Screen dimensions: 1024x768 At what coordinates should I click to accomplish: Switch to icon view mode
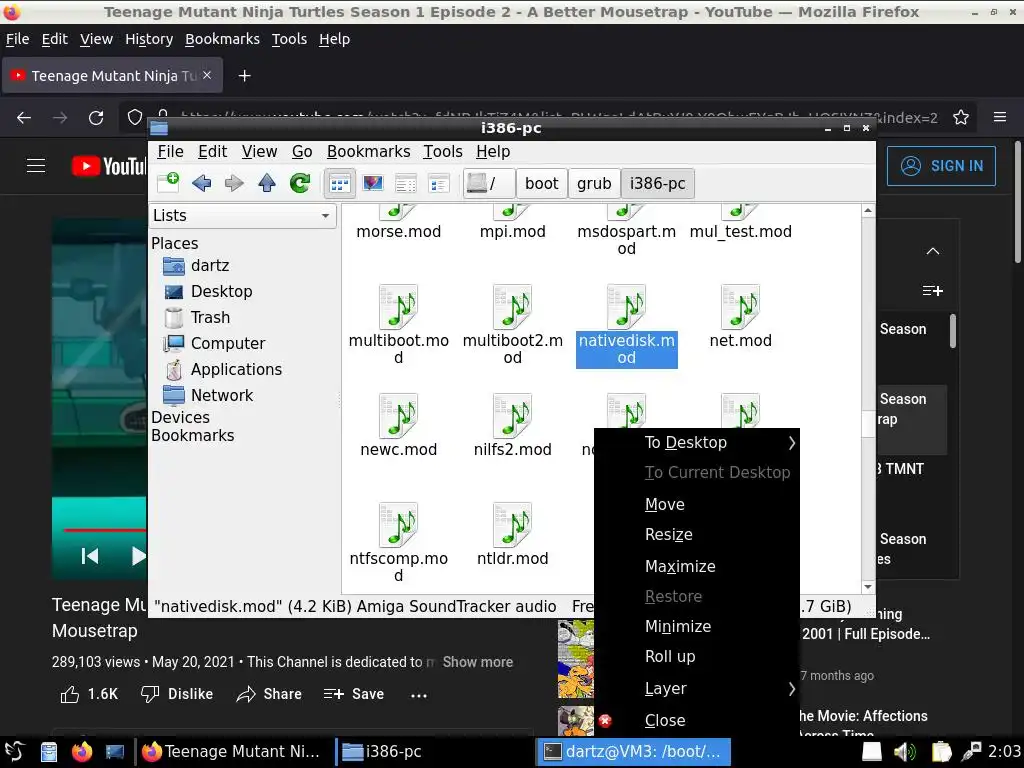(x=340, y=184)
